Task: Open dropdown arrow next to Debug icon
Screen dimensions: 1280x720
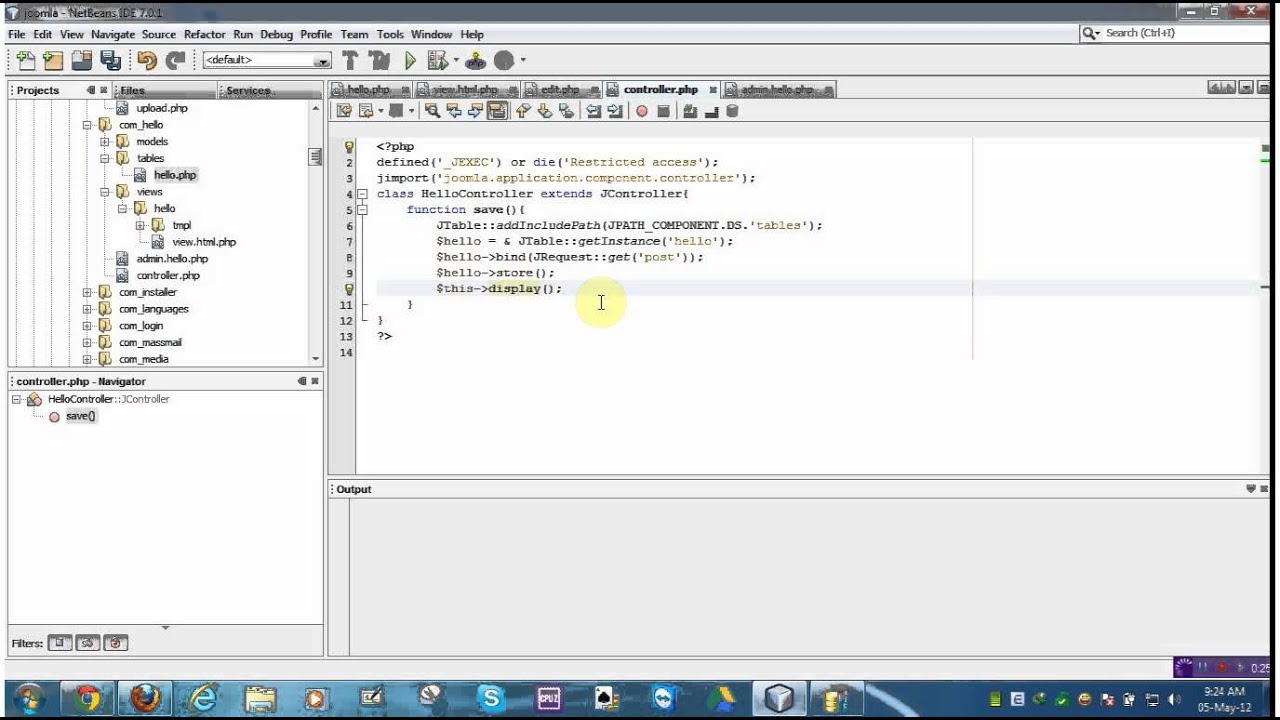Action: [457, 61]
